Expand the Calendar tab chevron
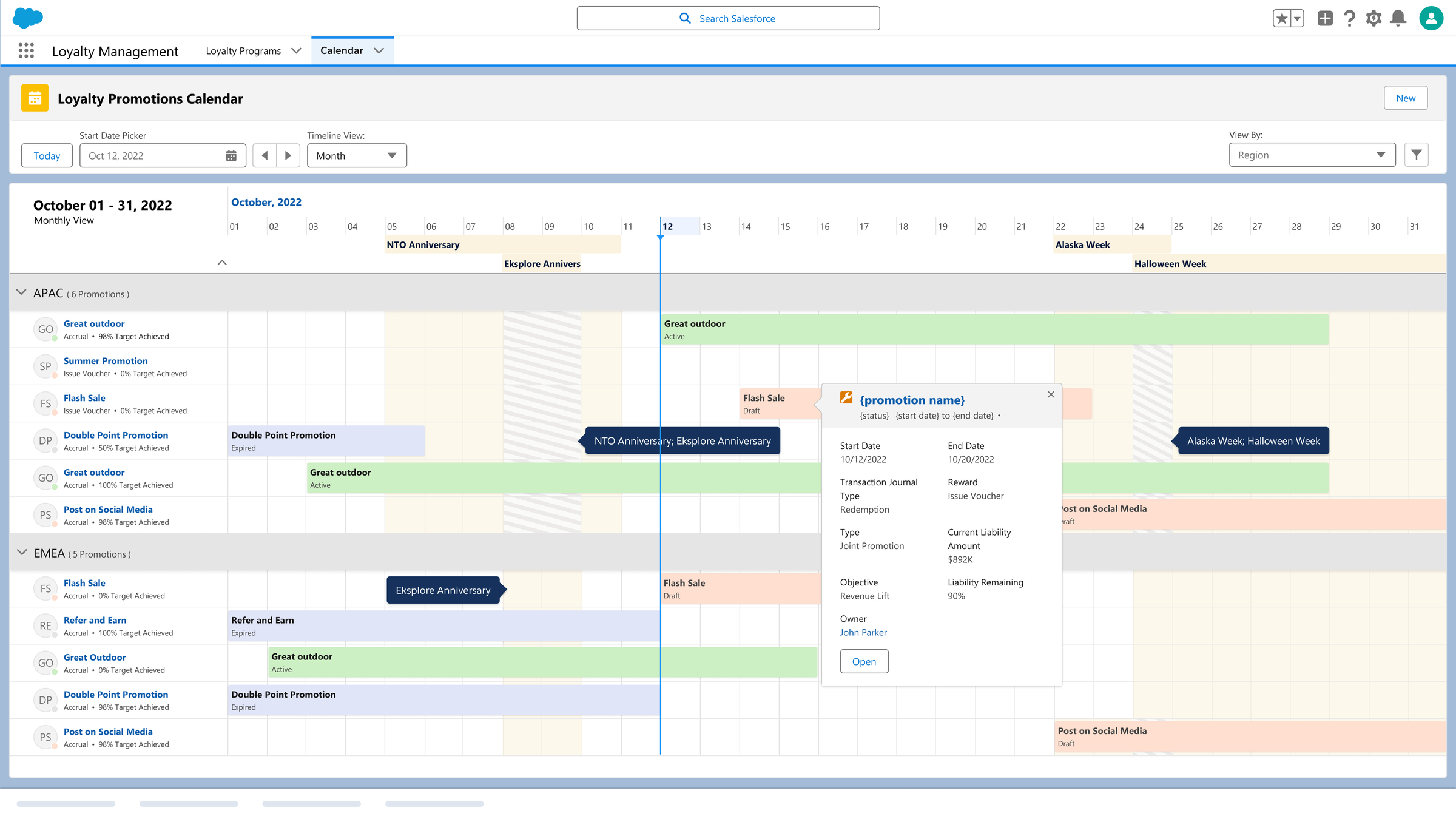 [x=379, y=50]
